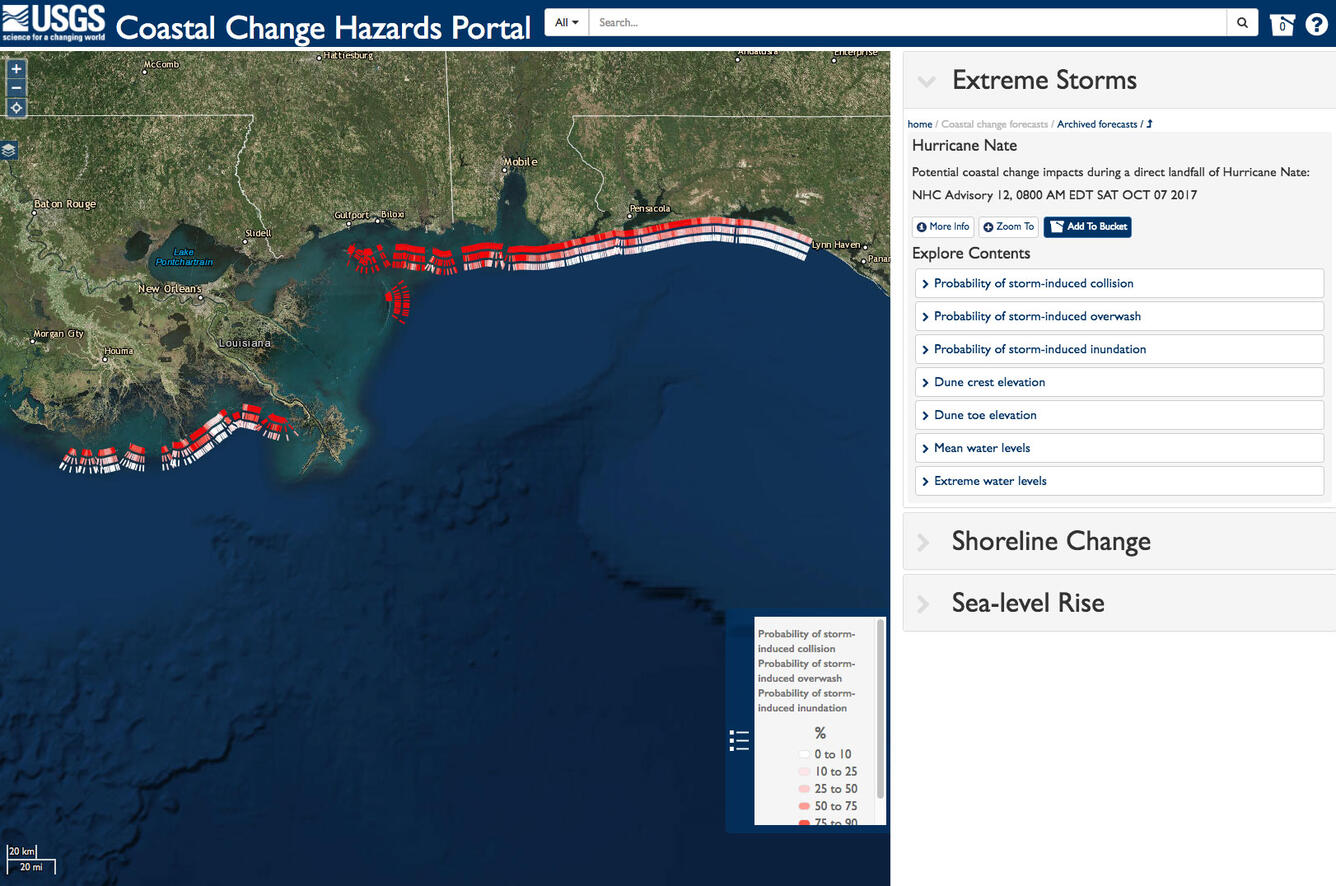Click the zoom in control on the map
Viewport: 1336px width, 886px height.
click(15, 68)
